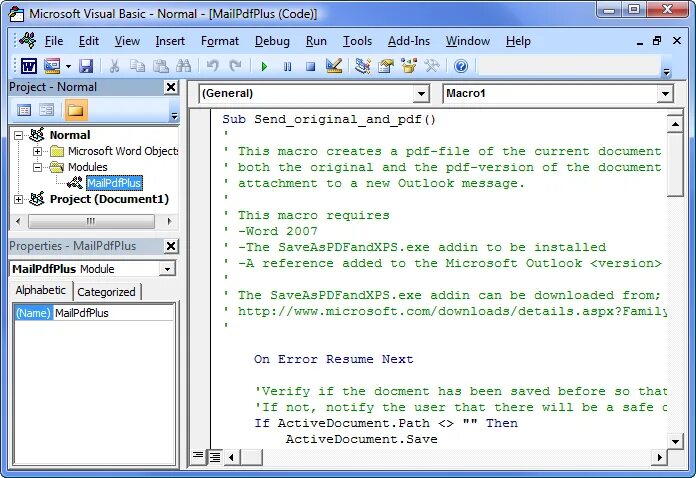Close the Properties - MailPdfPlus panel

pos(171,246)
